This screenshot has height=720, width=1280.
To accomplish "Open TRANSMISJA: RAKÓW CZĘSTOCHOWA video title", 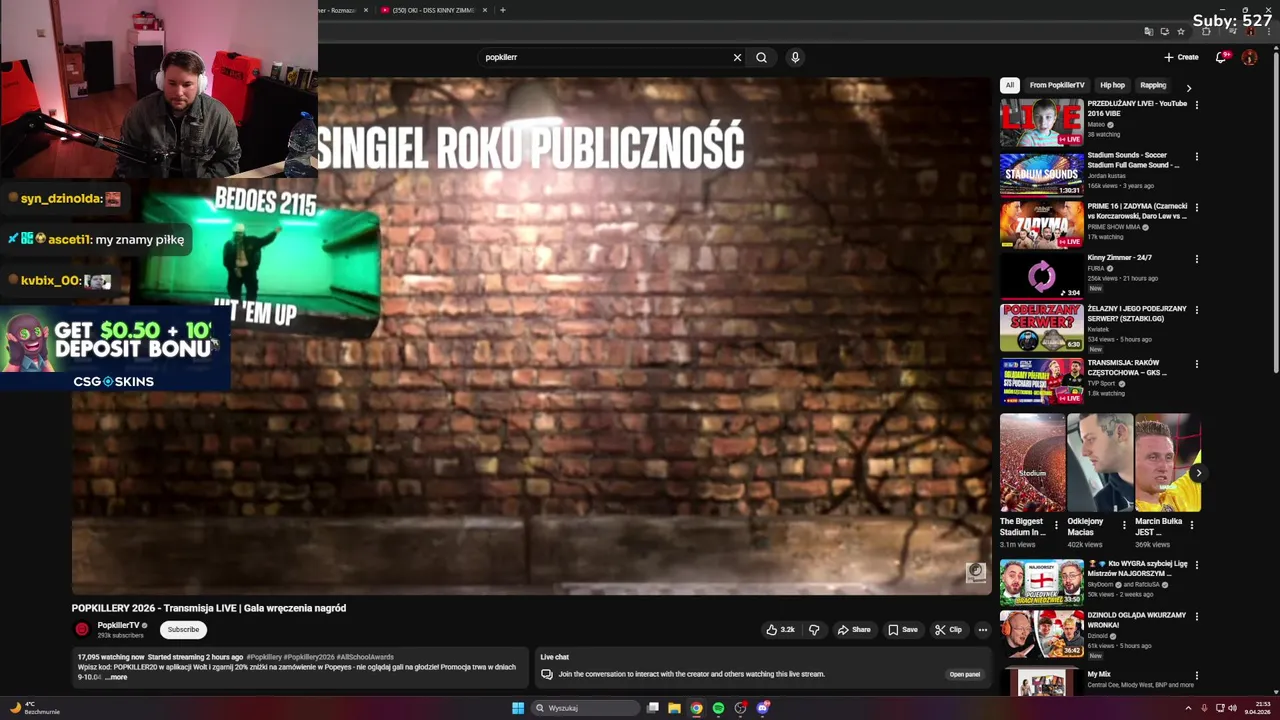I will (x=1127, y=368).
